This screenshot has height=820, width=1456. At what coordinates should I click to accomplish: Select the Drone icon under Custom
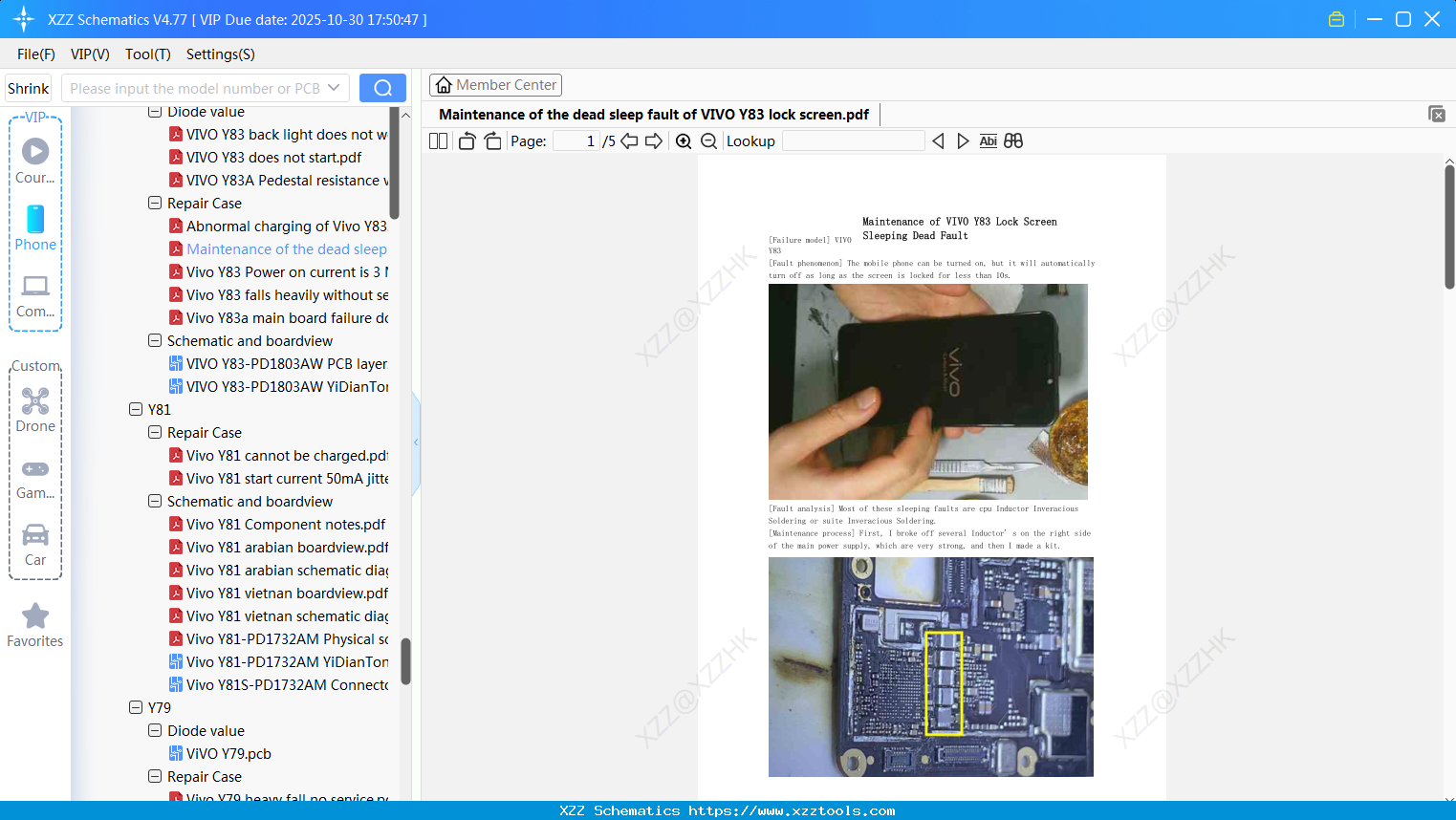35,400
